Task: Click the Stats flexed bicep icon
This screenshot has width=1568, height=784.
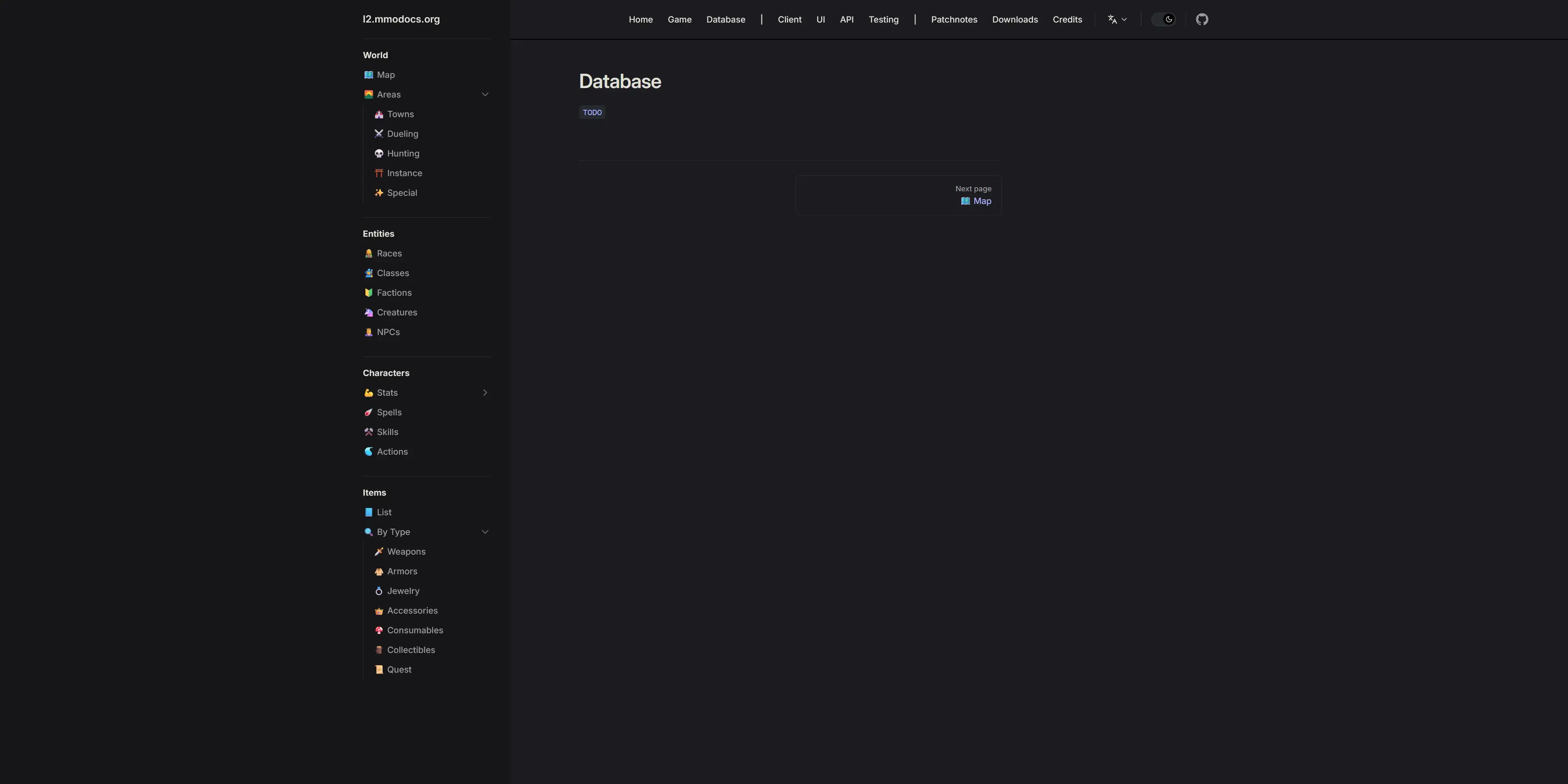Action: 368,392
